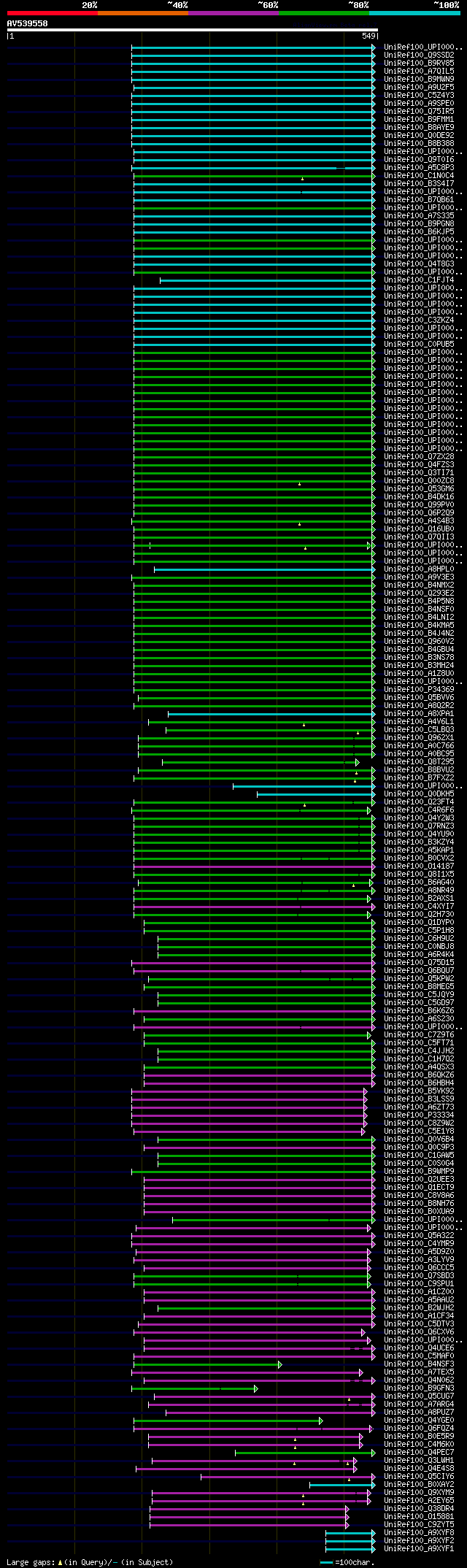Click hit label UniRef100_B6KJP5
The width and height of the screenshot is (467, 1568).
click(419, 231)
